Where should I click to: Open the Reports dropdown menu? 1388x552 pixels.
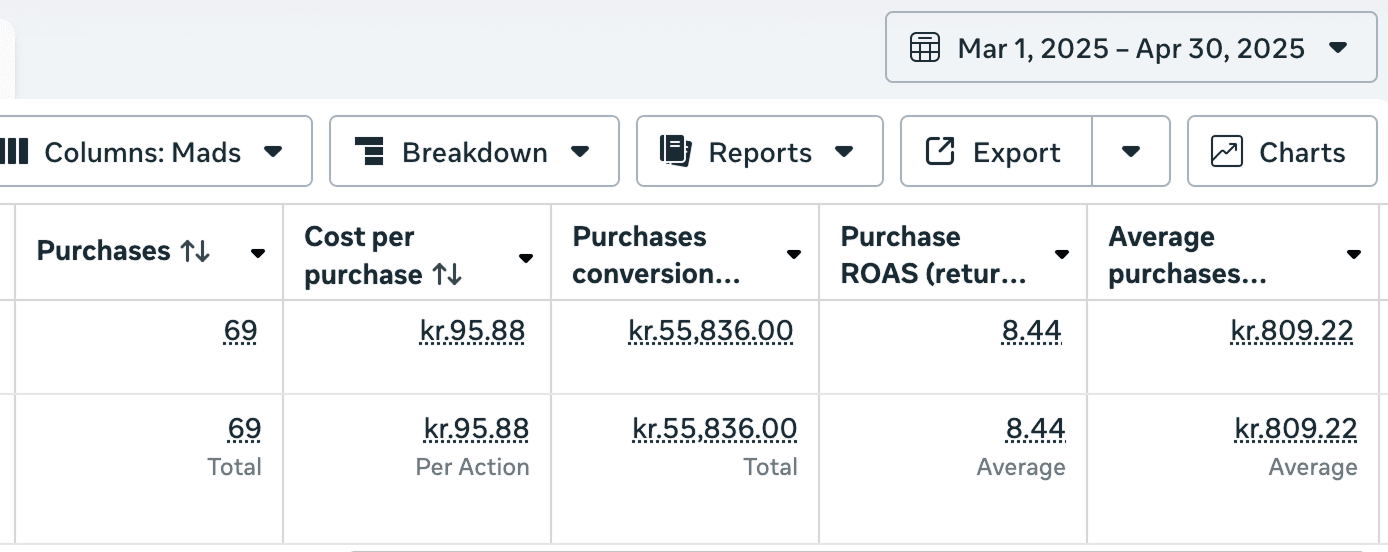coord(844,152)
